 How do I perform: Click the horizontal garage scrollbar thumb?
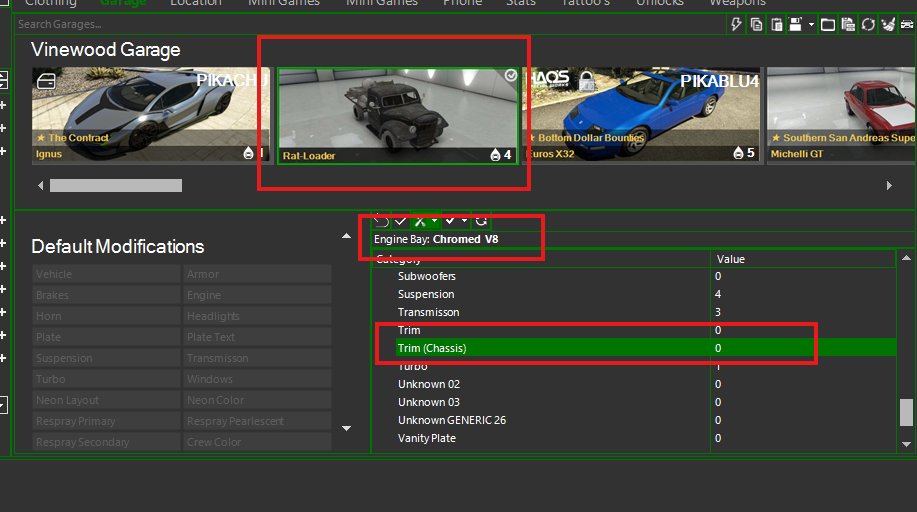[116, 185]
